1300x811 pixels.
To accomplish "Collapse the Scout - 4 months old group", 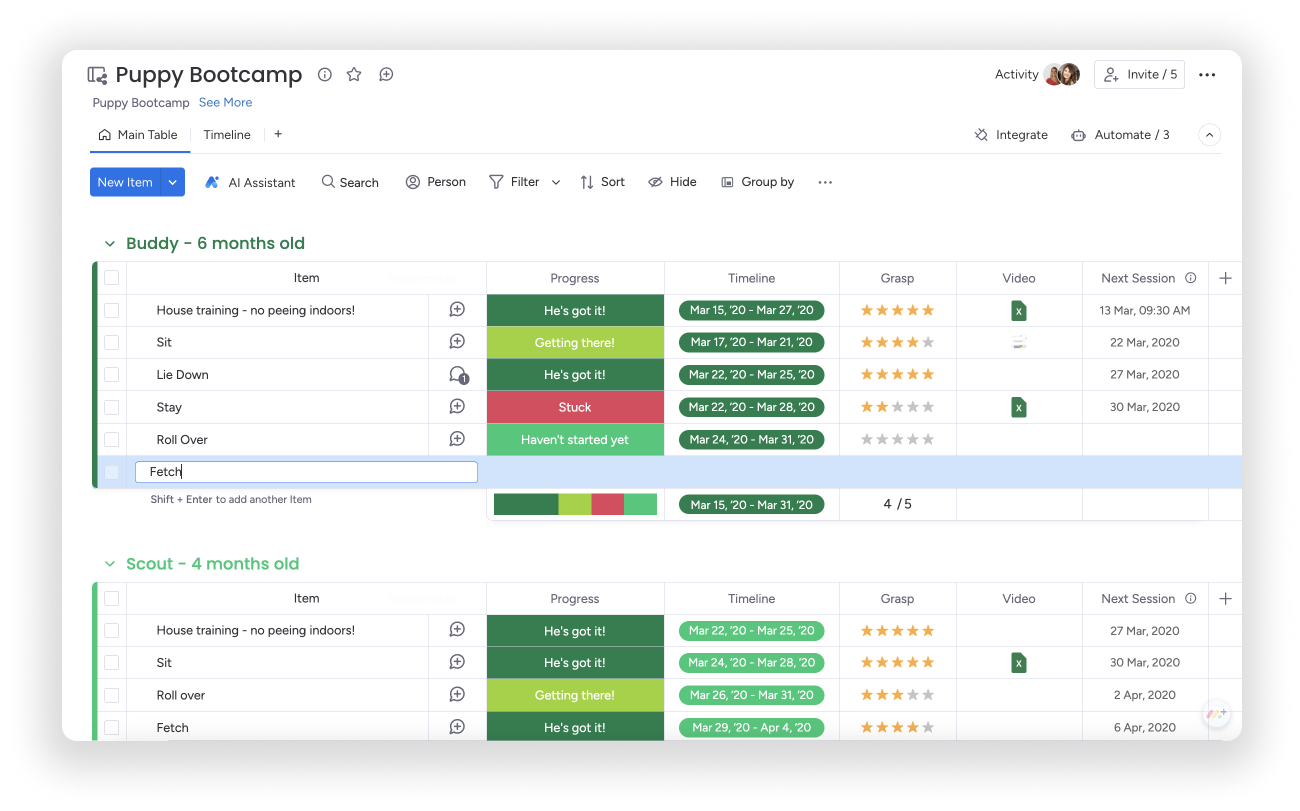I will point(110,564).
